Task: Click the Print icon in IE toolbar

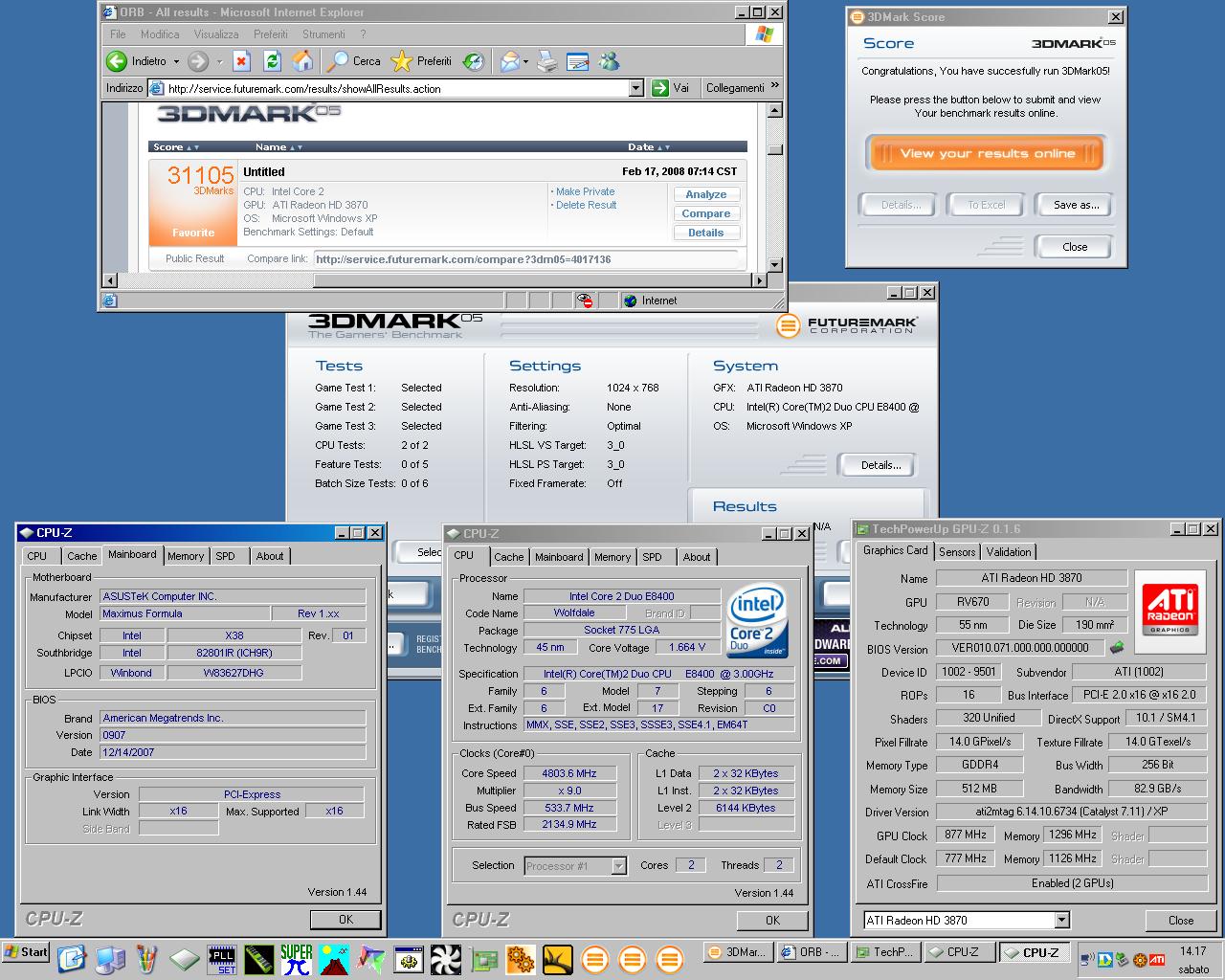Action: pyautogui.click(x=547, y=61)
